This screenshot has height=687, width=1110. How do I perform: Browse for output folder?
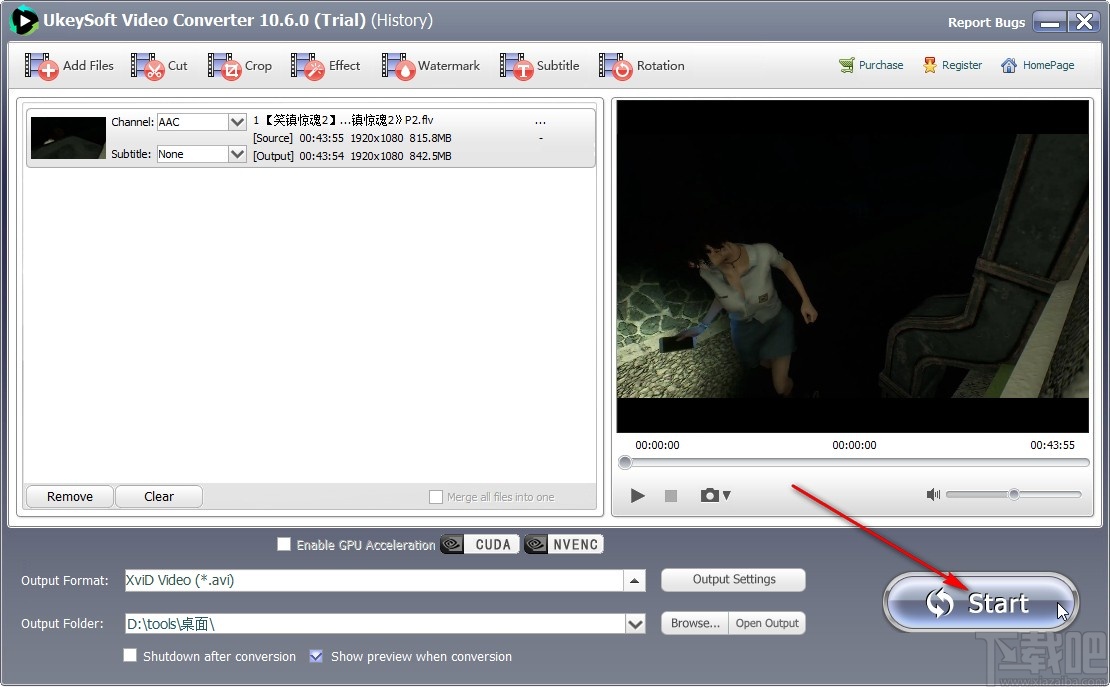click(694, 623)
